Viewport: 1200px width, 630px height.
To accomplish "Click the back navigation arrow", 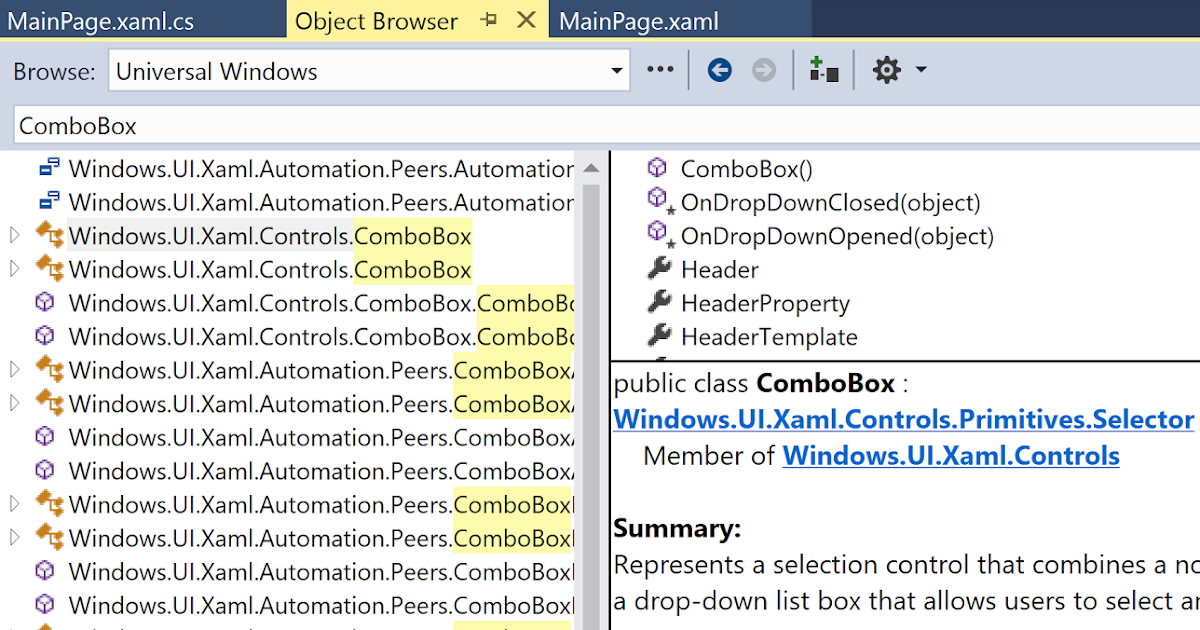I will coord(719,70).
